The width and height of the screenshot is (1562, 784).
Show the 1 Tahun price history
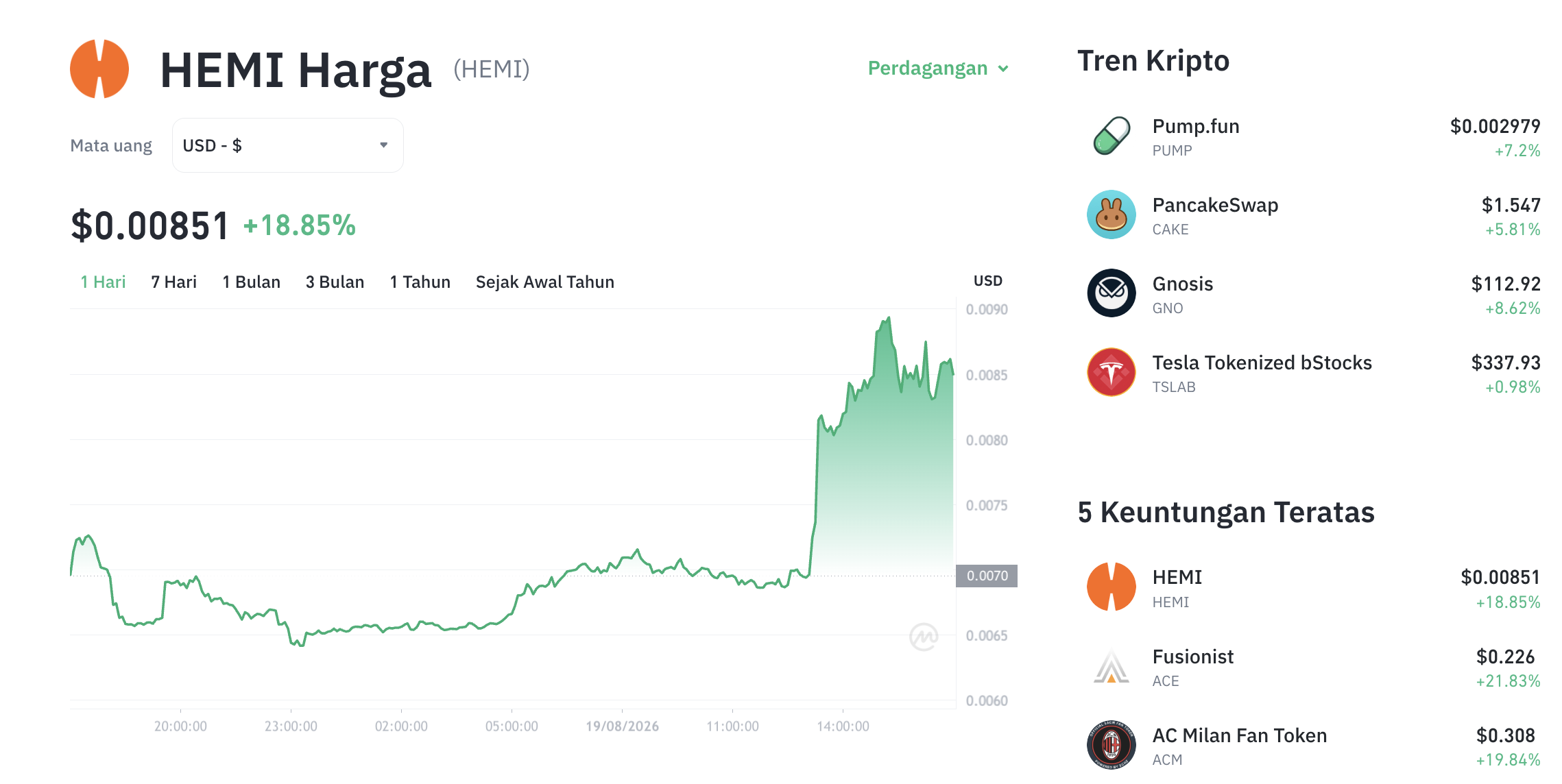point(420,282)
